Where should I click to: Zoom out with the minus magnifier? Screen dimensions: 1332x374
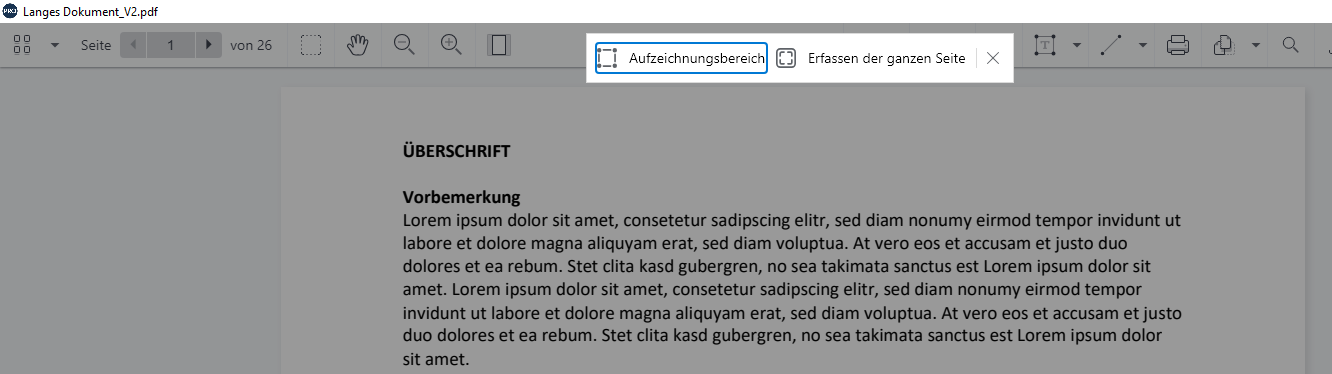coord(404,45)
